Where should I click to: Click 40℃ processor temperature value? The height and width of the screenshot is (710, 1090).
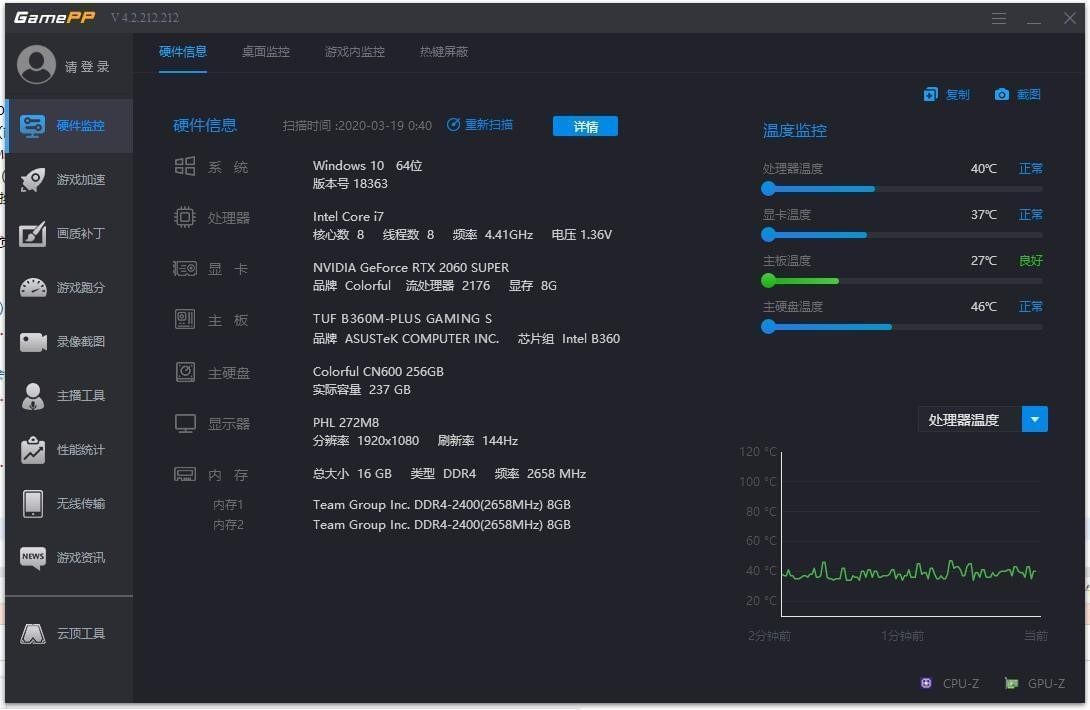click(984, 168)
